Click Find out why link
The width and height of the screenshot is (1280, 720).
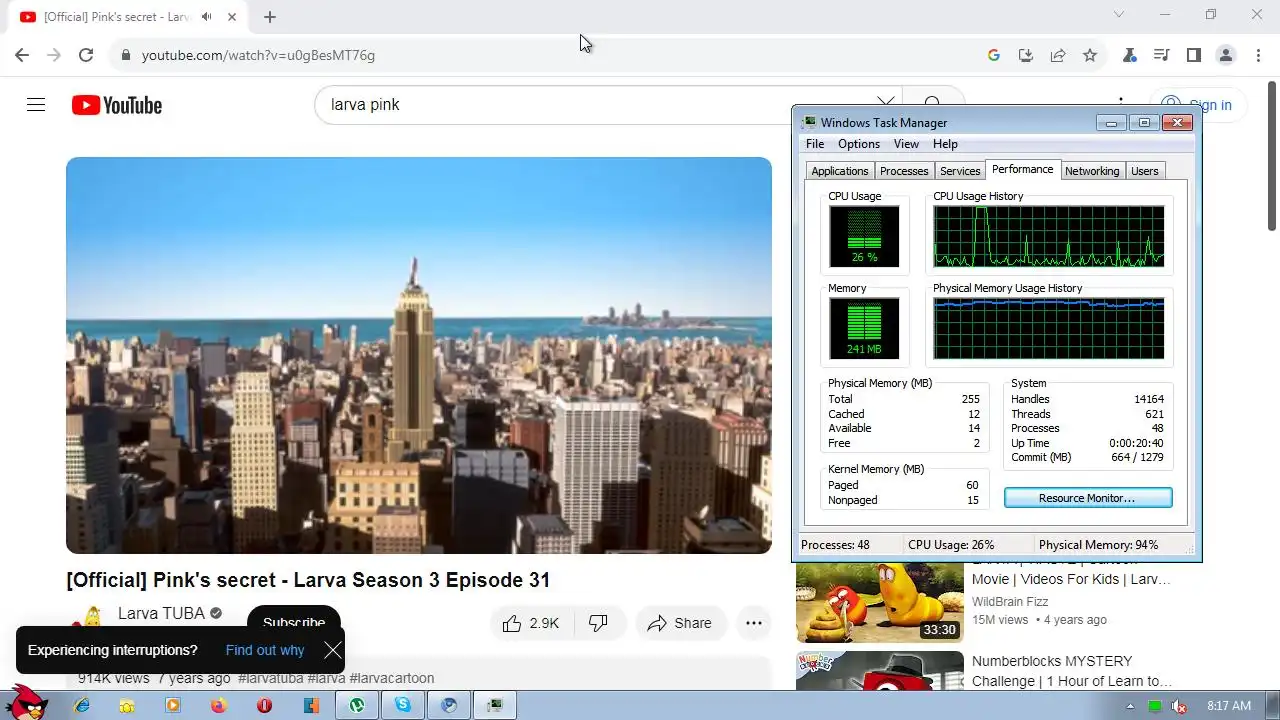click(265, 650)
